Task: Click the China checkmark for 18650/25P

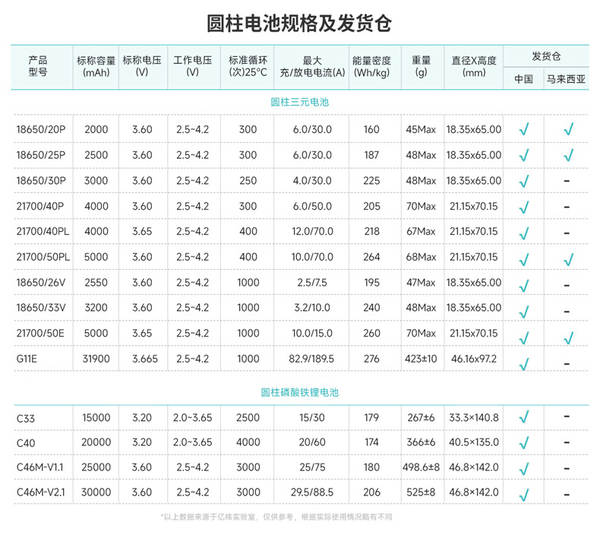Action: click(524, 155)
